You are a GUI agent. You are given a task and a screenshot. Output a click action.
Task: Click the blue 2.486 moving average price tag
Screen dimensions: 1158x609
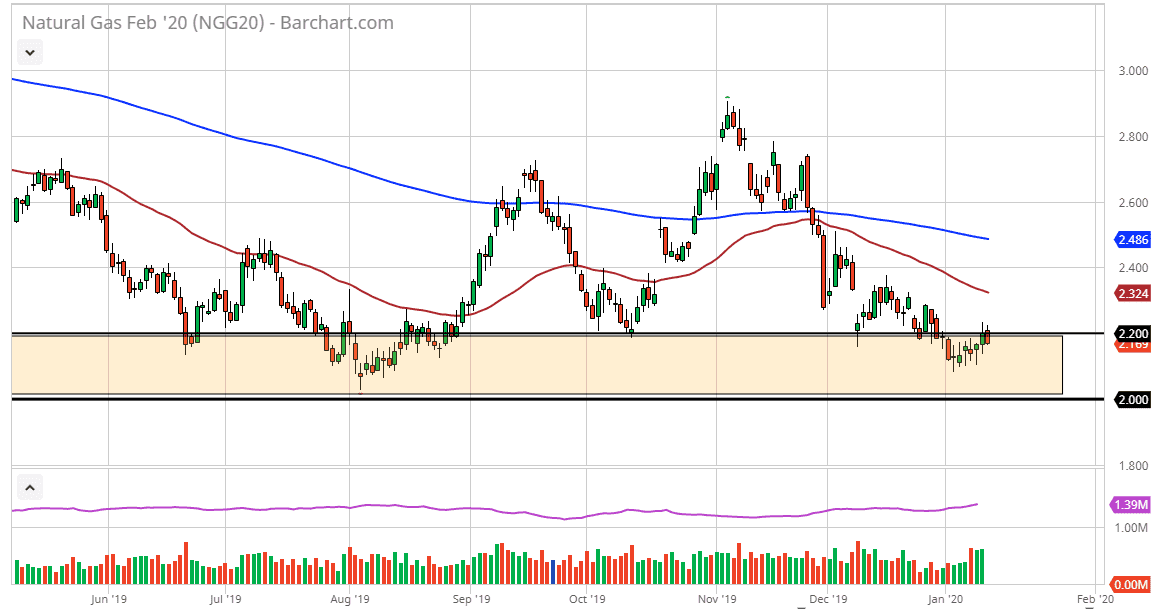coord(1131,240)
